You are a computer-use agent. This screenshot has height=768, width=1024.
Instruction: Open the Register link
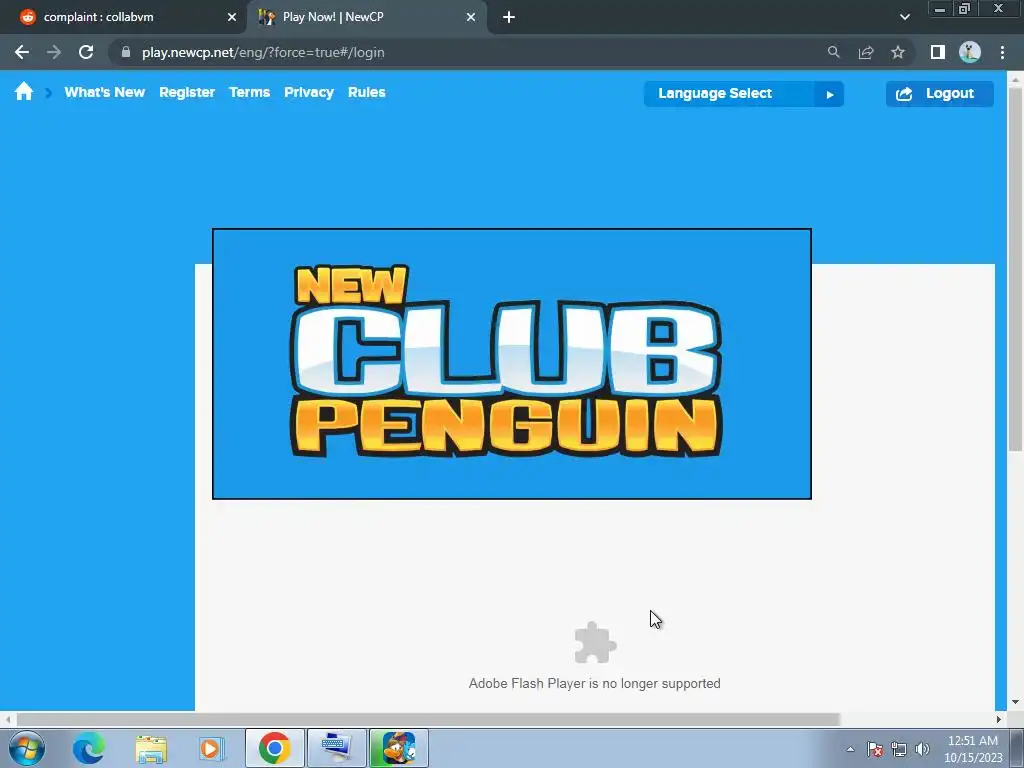pos(187,92)
